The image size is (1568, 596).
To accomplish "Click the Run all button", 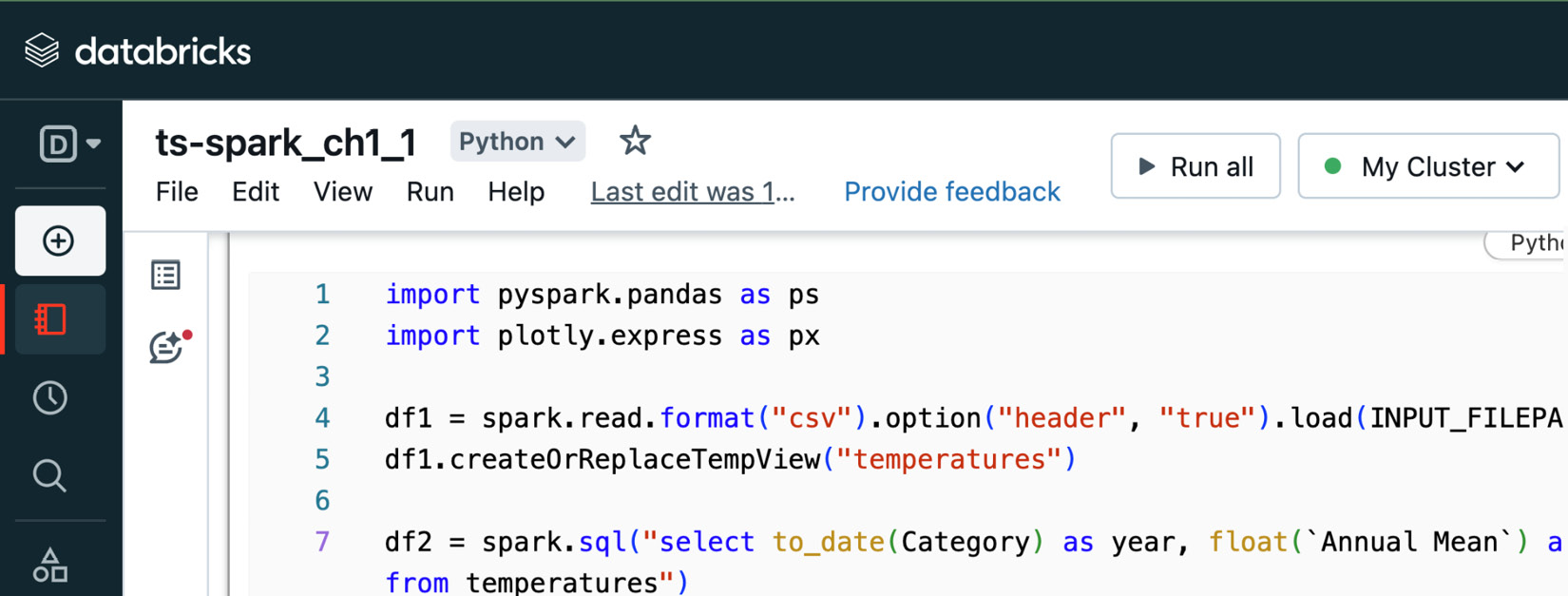I will (x=1195, y=166).
